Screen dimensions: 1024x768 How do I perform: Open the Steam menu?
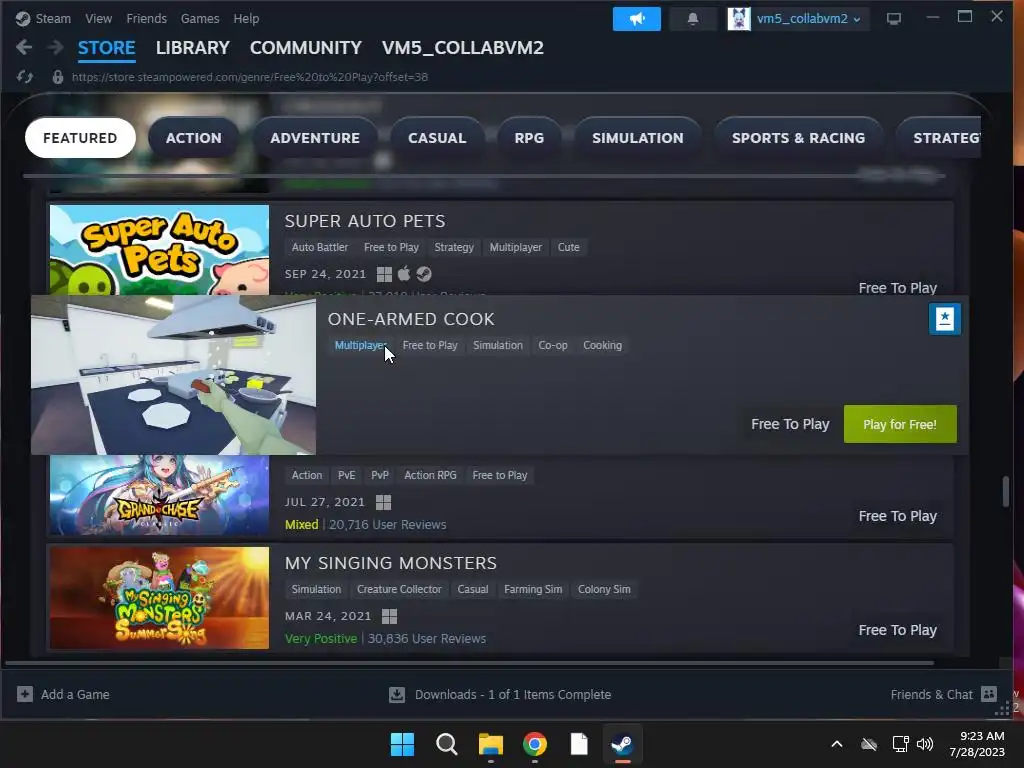click(x=53, y=18)
